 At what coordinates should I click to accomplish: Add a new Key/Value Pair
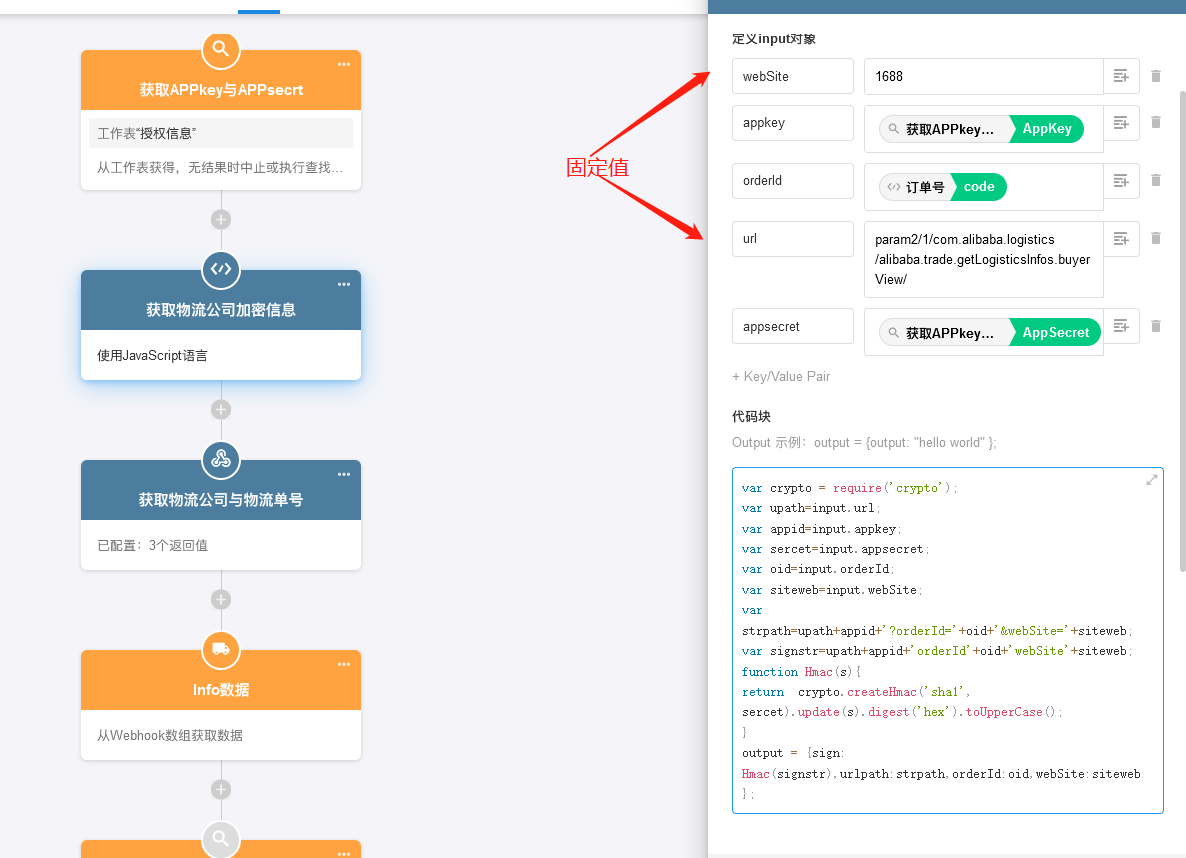coord(781,377)
